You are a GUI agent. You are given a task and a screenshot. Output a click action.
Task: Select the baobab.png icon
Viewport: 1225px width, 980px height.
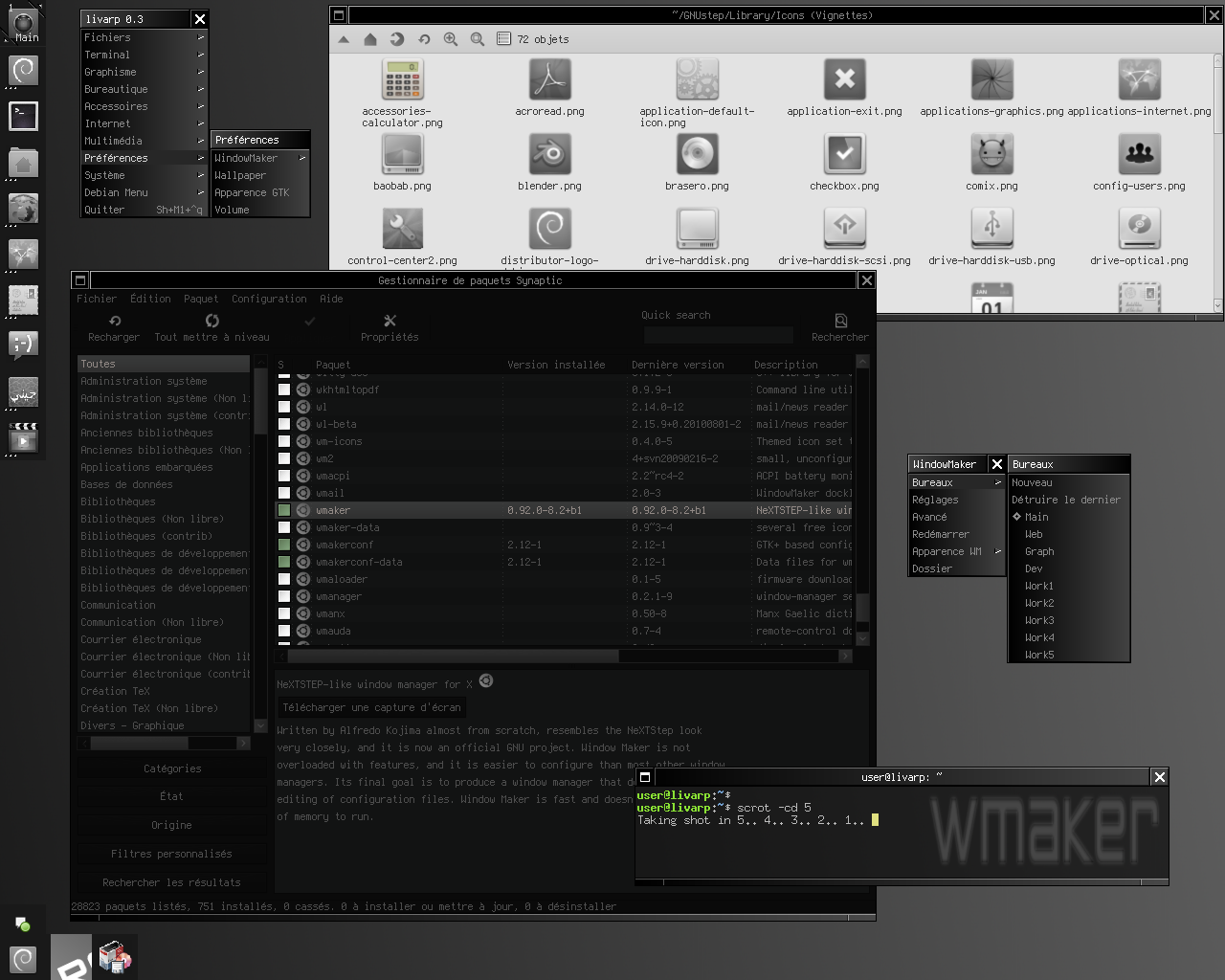coord(402,154)
